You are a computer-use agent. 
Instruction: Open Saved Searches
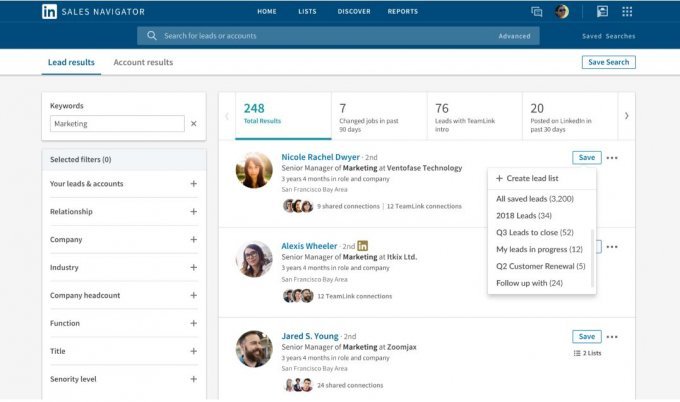pos(608,36)
